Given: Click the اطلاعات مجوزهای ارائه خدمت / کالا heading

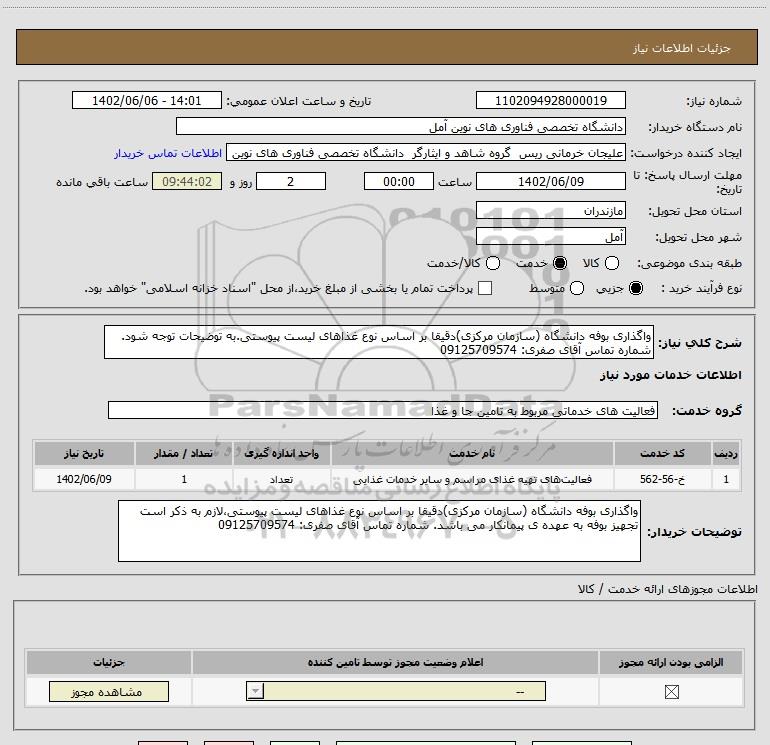Looking at the screenshot, I should (x=667, y=588).
